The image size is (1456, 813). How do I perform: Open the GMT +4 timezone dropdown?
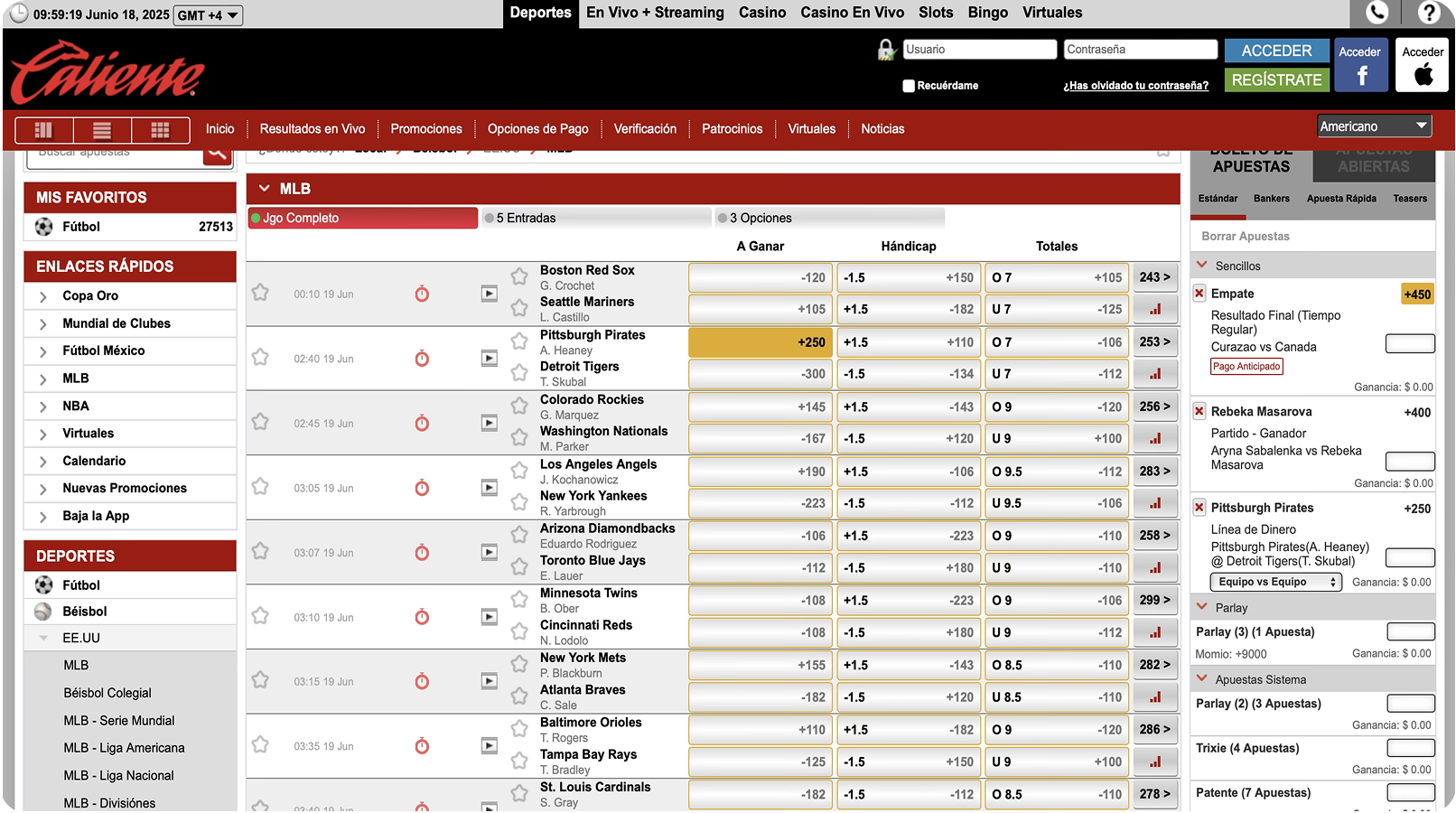[209, 15]
